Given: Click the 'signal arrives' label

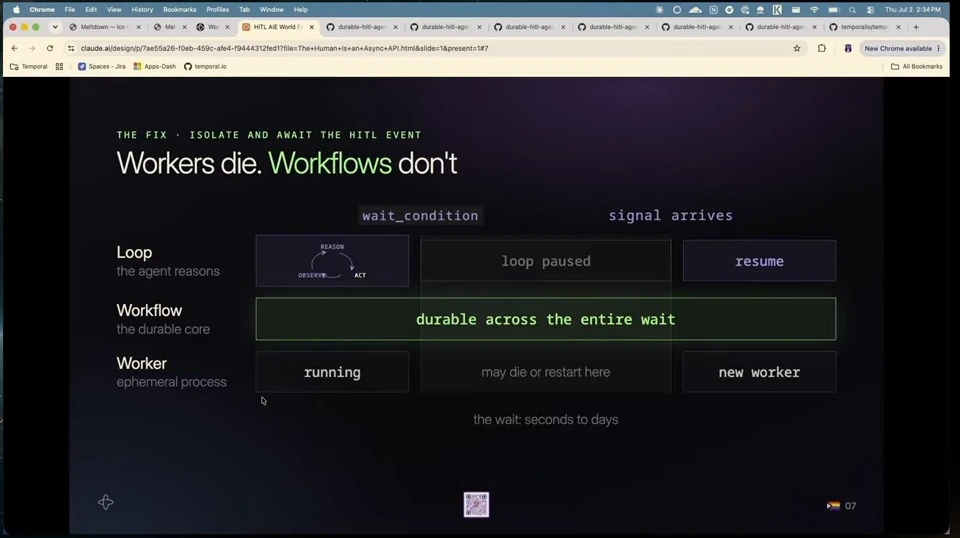Looking at the screenshot, I should click(670, 215).
